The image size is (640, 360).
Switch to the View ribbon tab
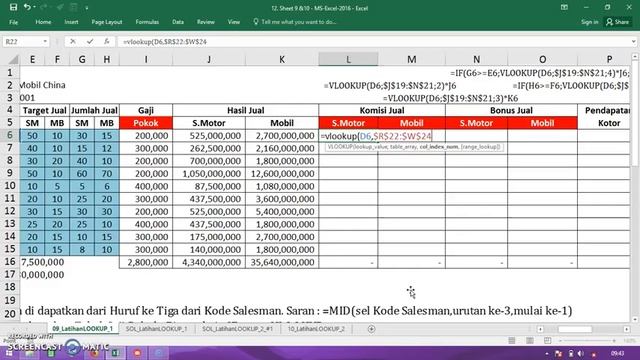233,22
